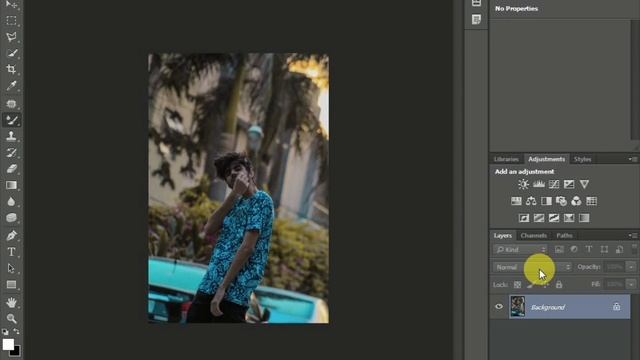The height and width of the screenshot is (360, 640).
Task: Select the Blur tool
Action: pos(11,202)
